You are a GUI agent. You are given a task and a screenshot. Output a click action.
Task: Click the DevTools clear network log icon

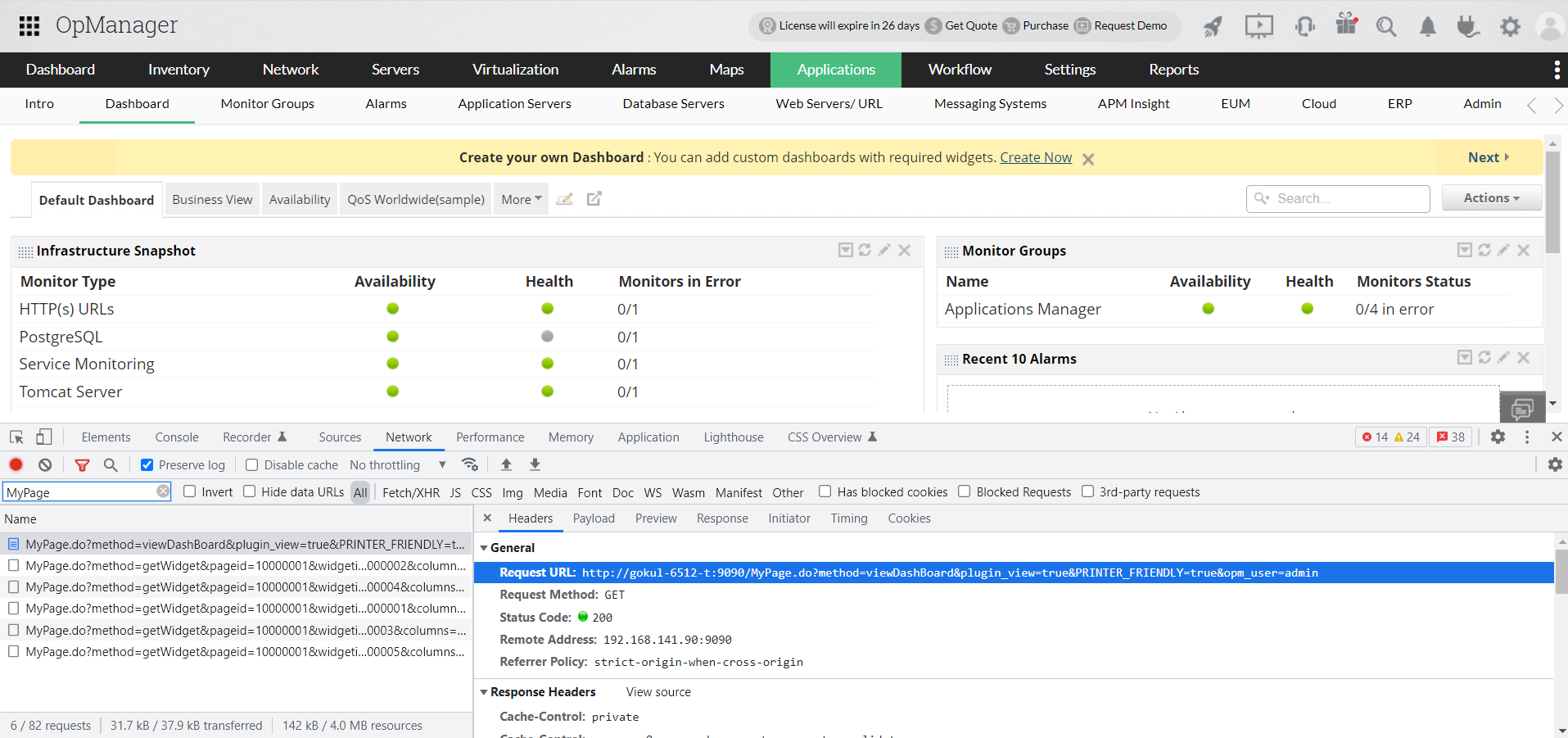point(45,464)
